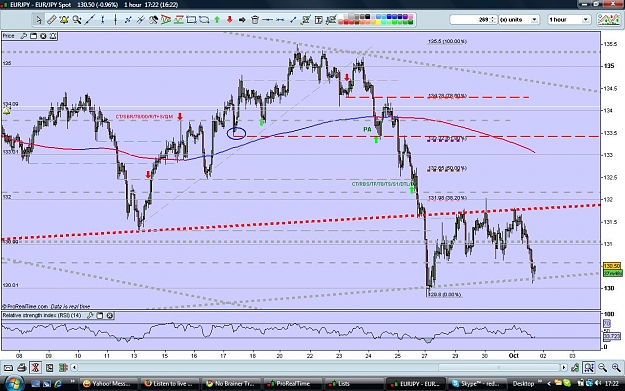Toggle the boxed zoom-fit icon
Screen dimensions: 625x391
click(589, 367)
